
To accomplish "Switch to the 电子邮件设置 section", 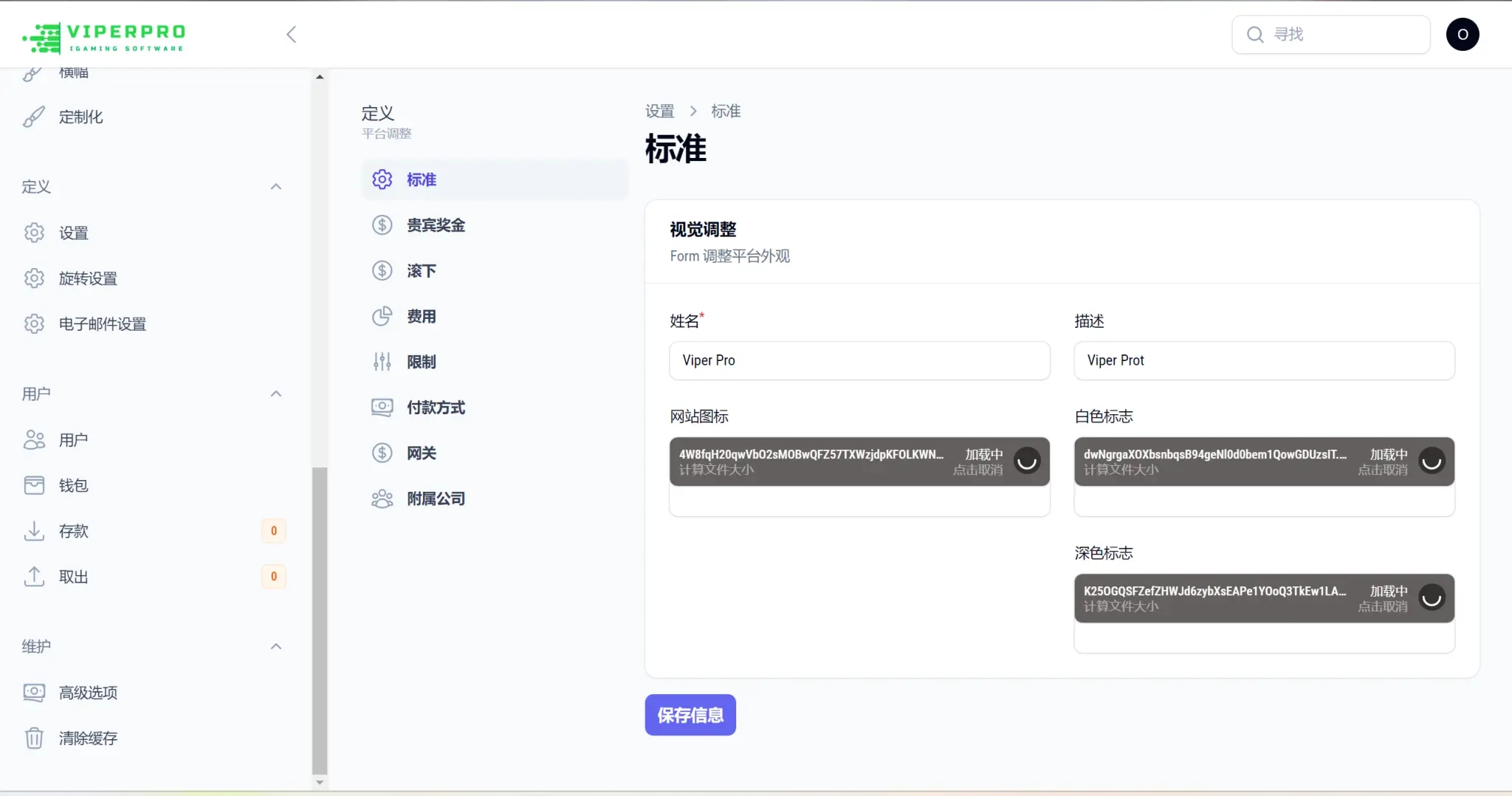I will coord(101,323).
